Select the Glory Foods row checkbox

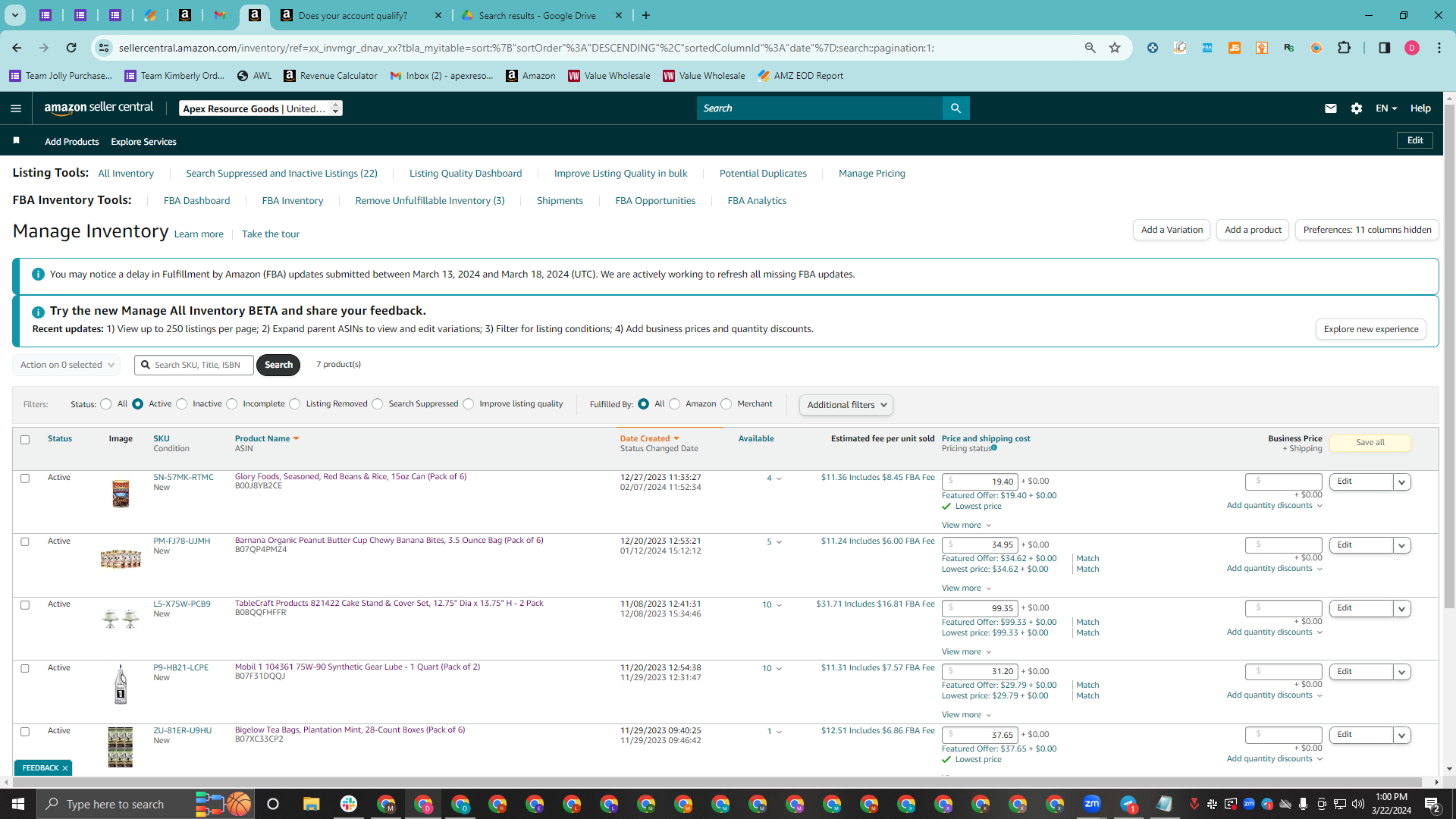click(x=25, y=479)
